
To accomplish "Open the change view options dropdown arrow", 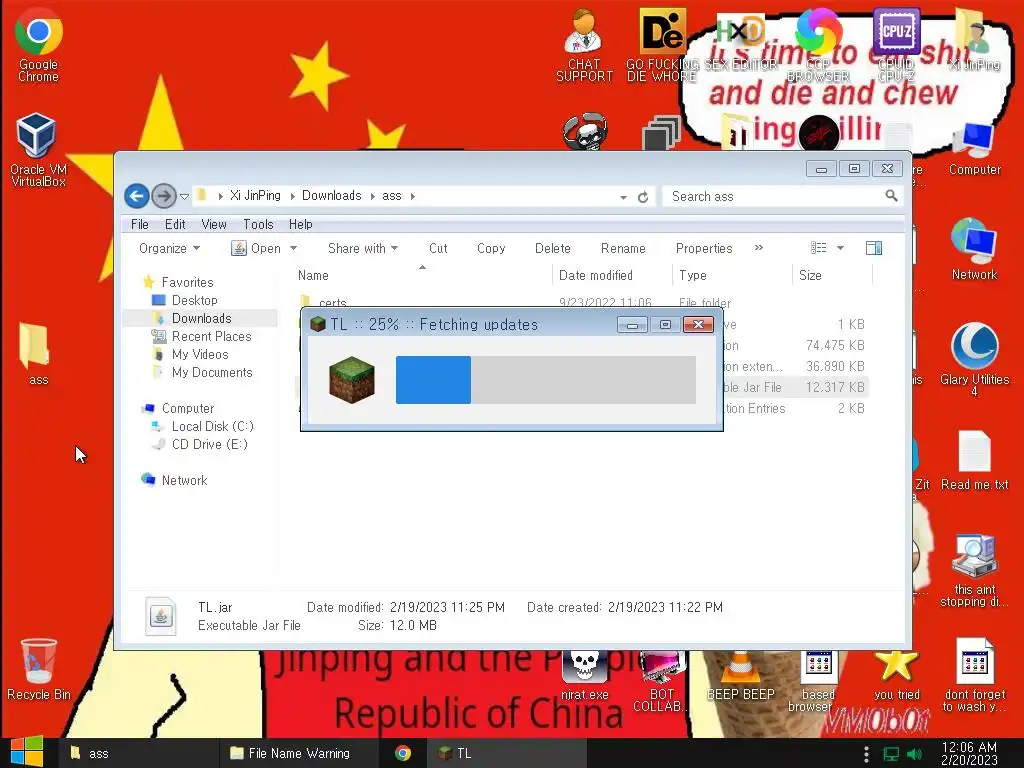I will tap(840, 248).
